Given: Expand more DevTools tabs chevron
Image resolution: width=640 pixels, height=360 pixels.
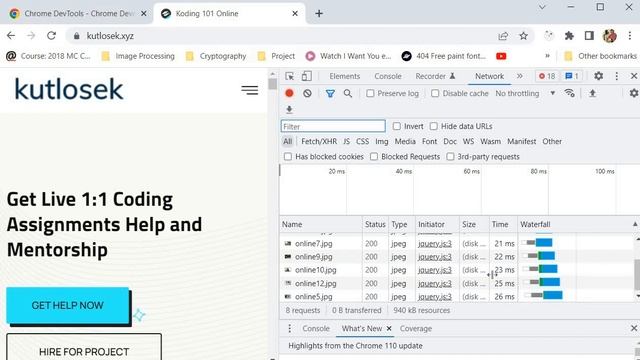Looking at the screenshot, I should coord(520,76).
